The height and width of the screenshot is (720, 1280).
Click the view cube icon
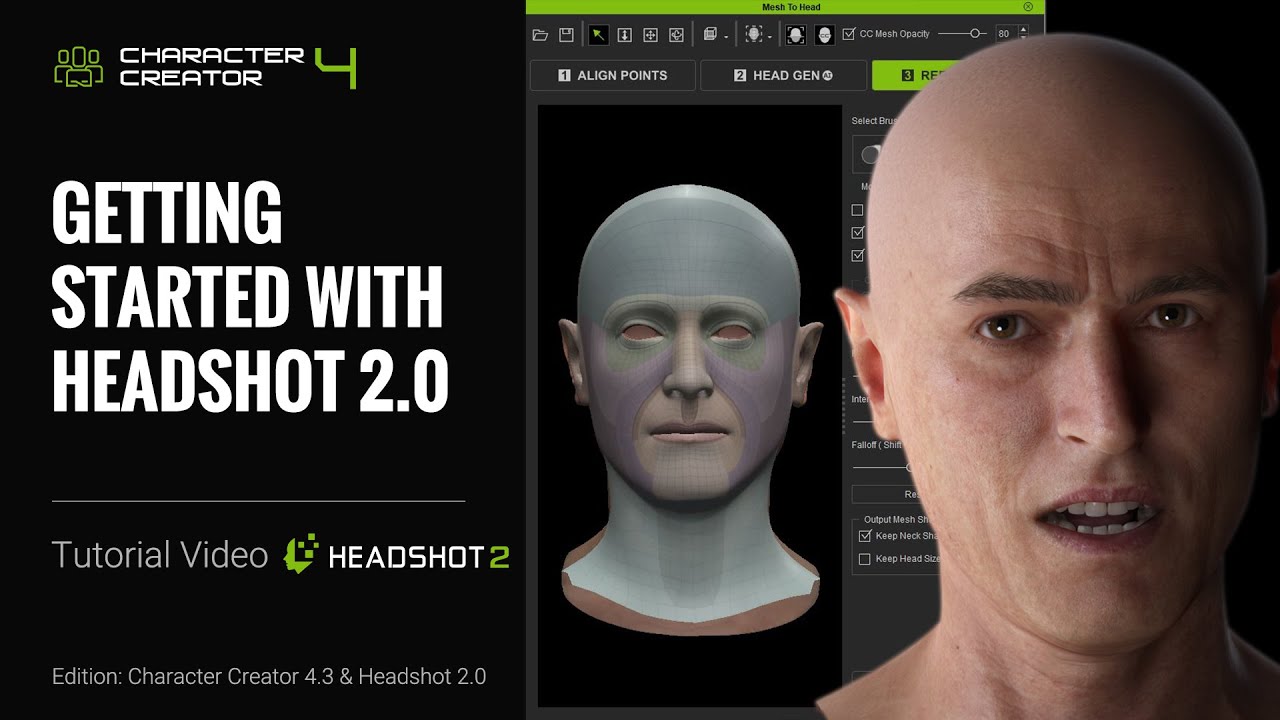709,35
